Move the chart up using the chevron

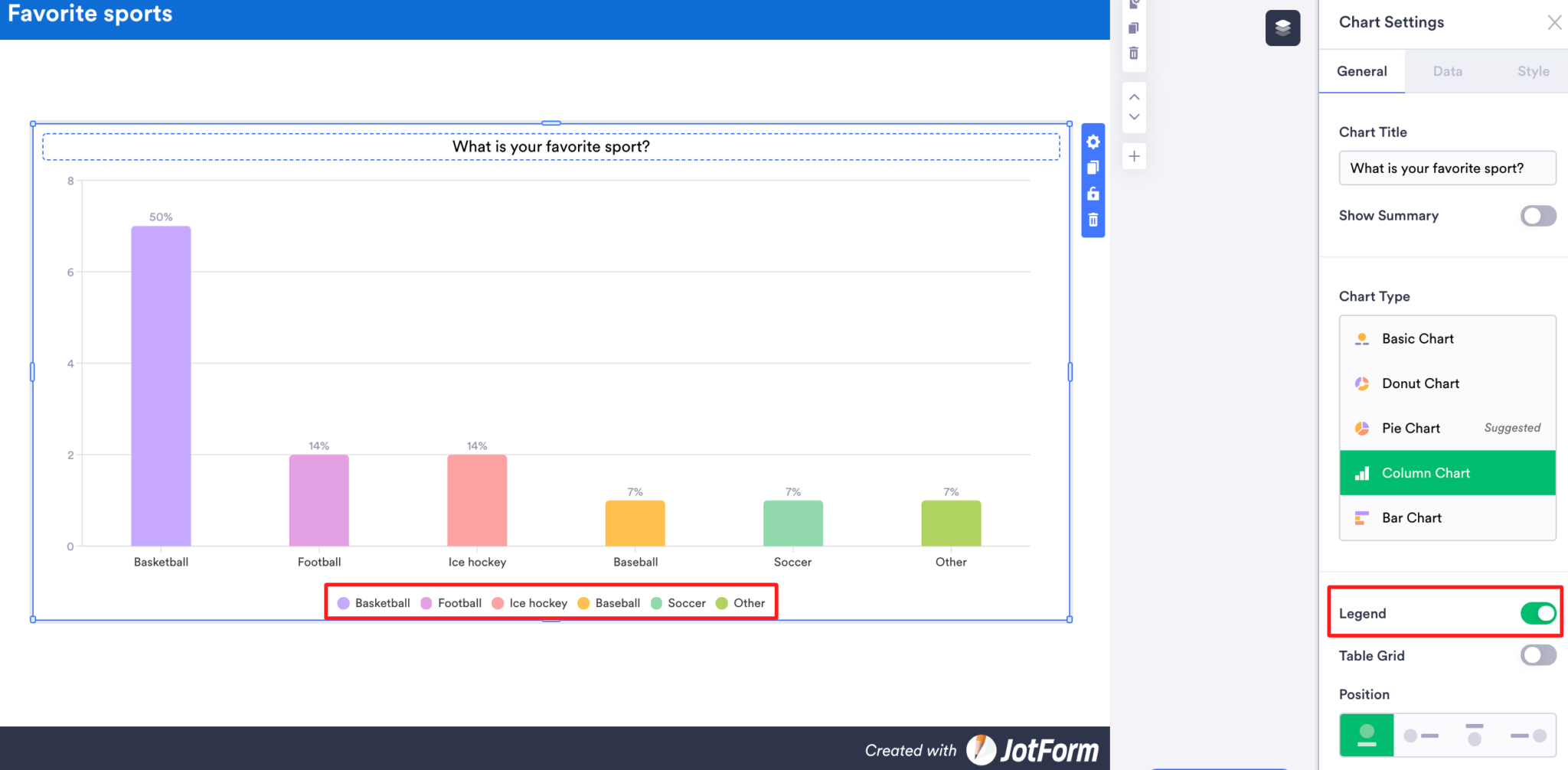[1134, 96]
